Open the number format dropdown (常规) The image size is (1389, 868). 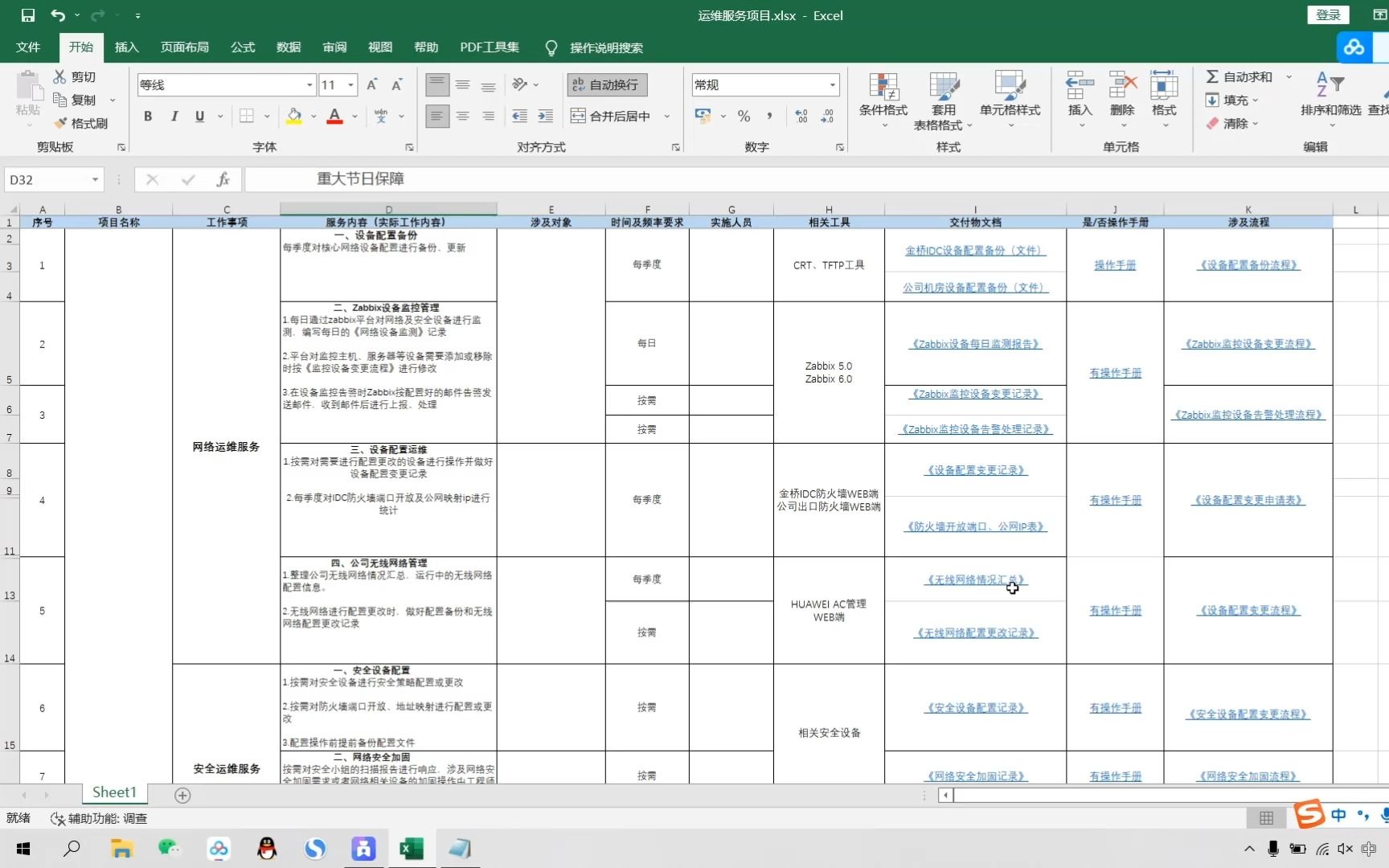pos(833,84)
